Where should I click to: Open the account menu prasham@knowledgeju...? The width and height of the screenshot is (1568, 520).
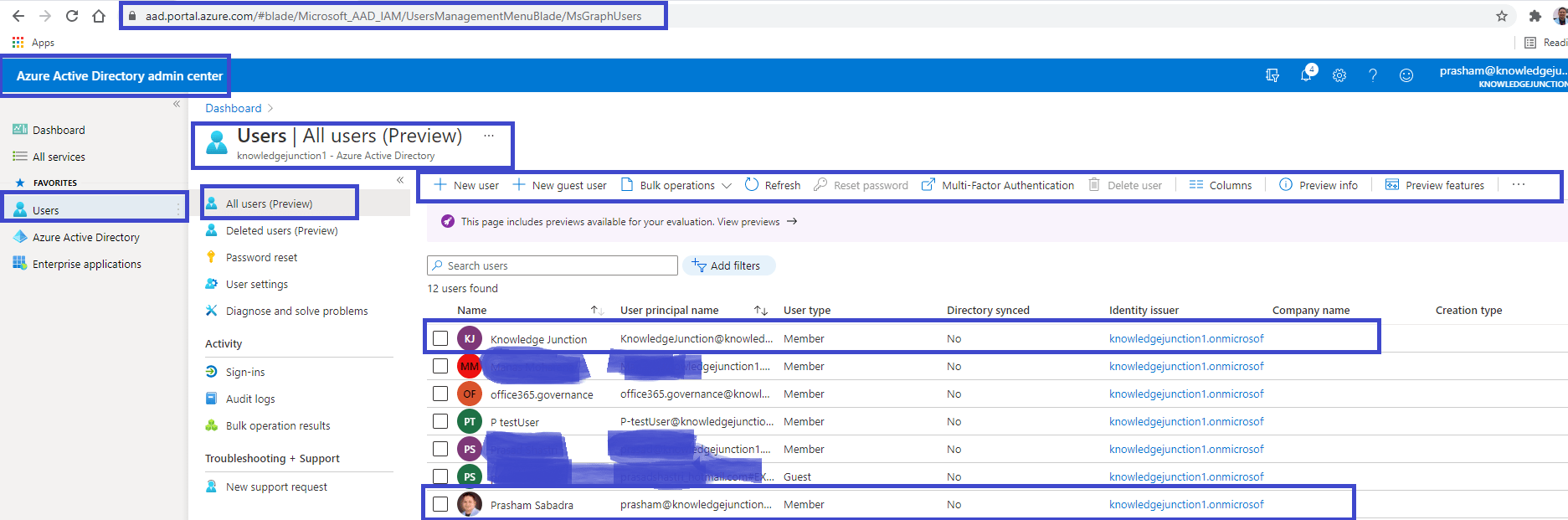coord(1504,75)
